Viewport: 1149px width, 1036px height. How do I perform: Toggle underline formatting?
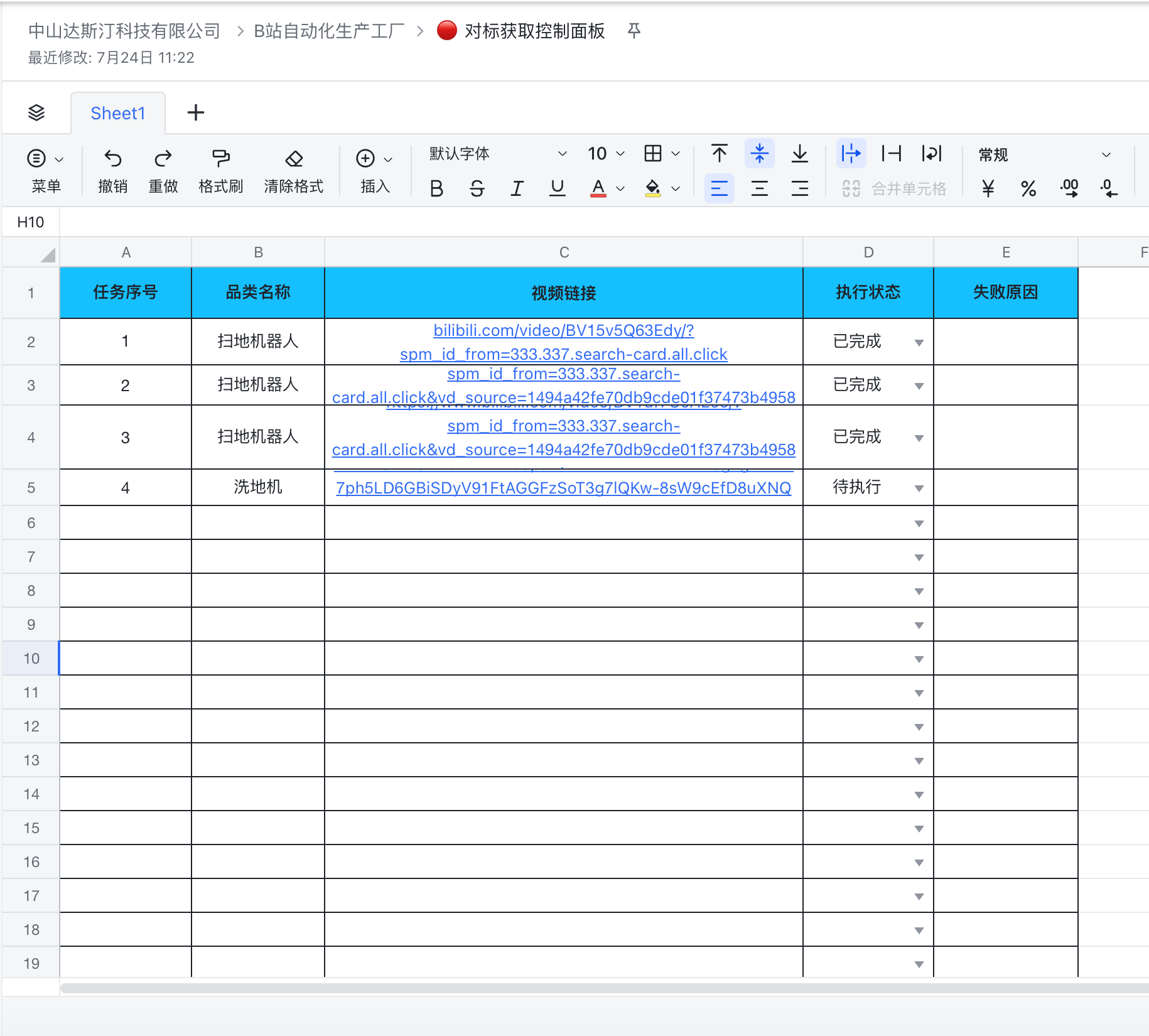click(558, 188)
